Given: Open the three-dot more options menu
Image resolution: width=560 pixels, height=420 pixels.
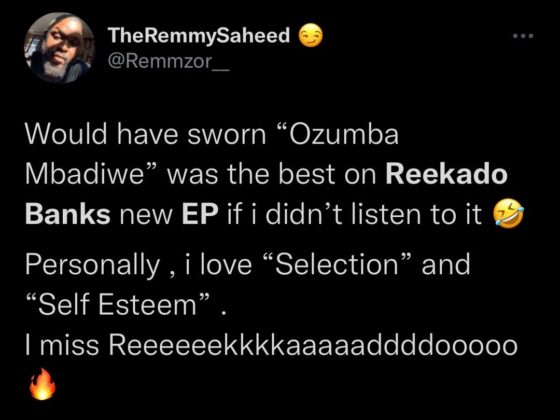Looking at the screenshot, I should pos(523,36).
